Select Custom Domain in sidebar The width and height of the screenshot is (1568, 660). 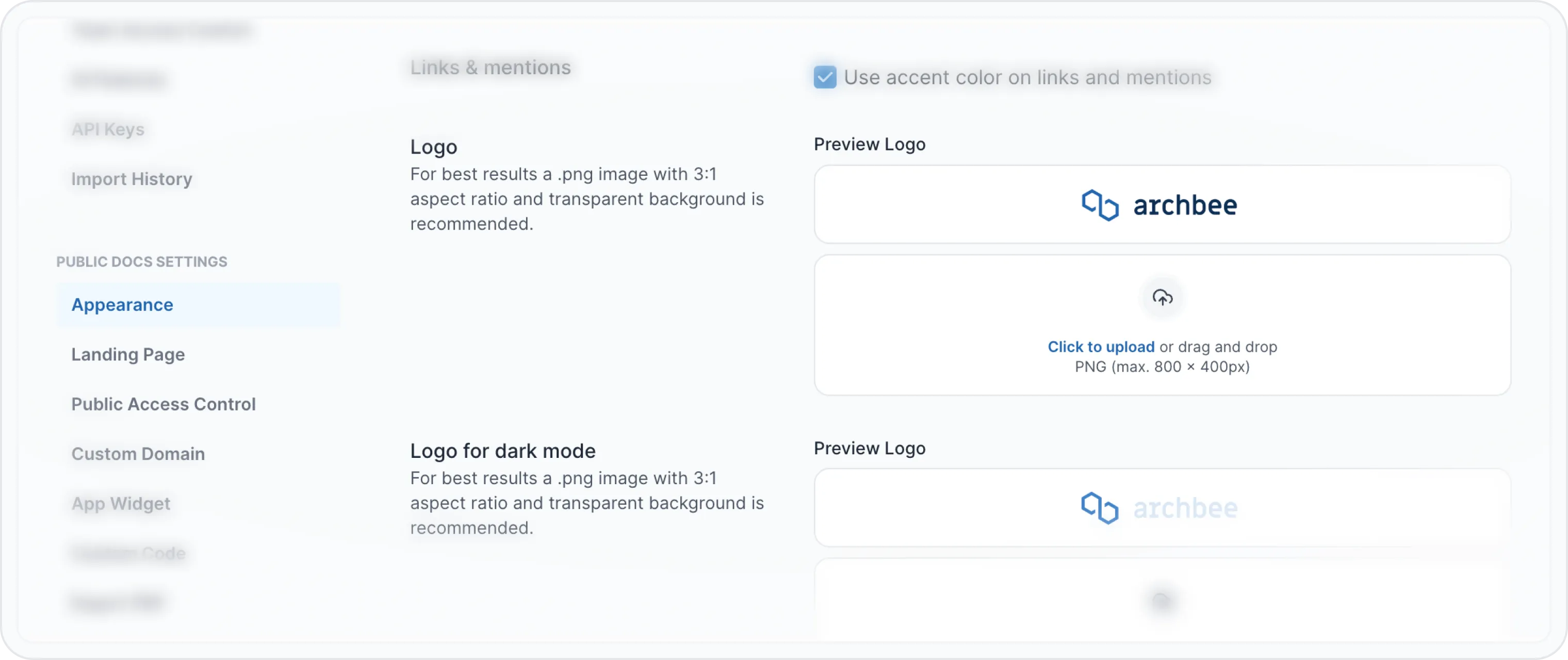(138, 454)
